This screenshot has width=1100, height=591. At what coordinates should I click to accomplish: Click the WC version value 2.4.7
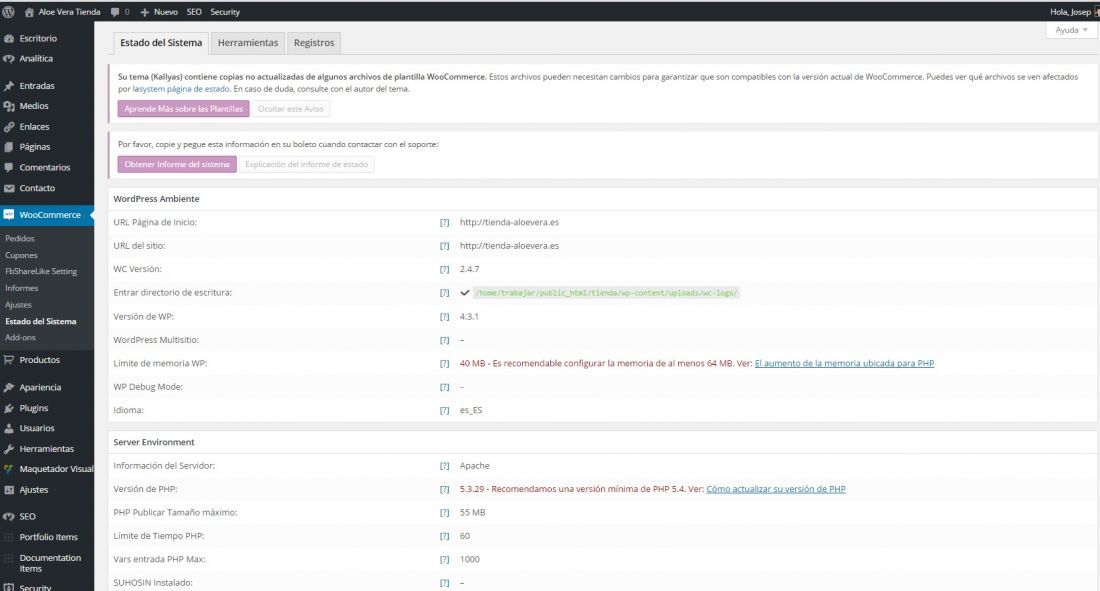click(x=469, y=270)
